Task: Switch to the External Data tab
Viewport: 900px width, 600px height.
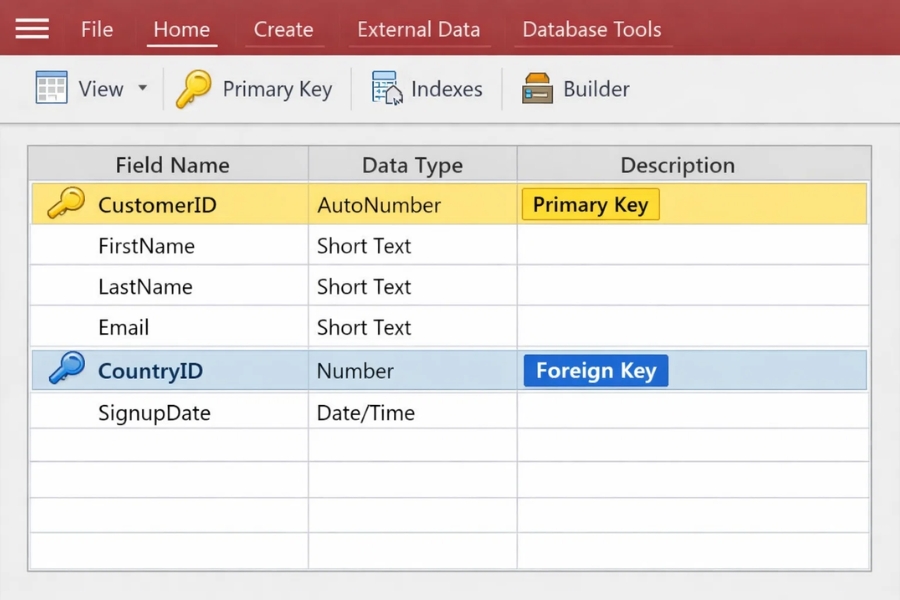Action: [418, 29]
